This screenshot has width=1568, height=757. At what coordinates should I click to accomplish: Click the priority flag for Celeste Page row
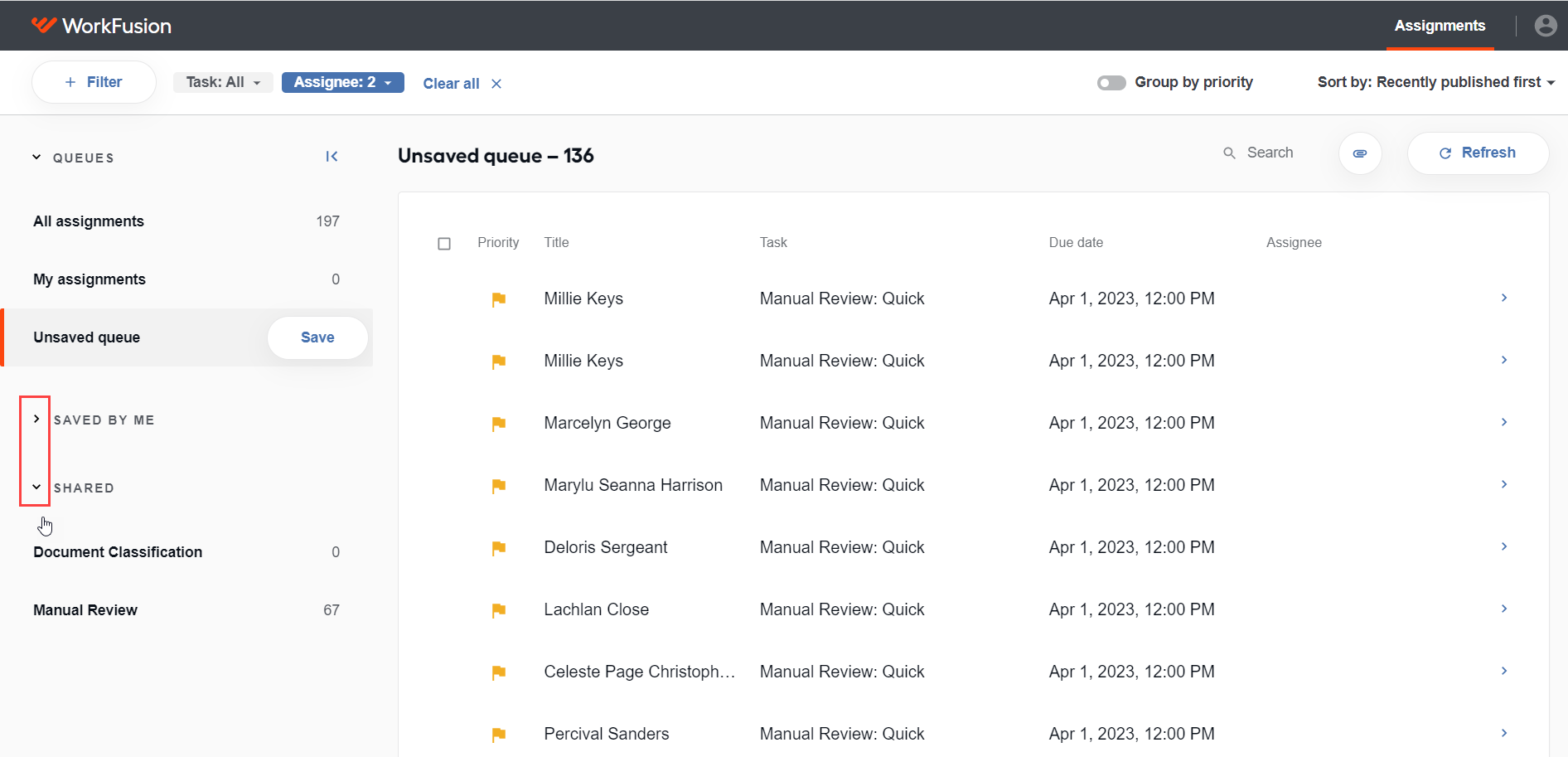(498, 672)
